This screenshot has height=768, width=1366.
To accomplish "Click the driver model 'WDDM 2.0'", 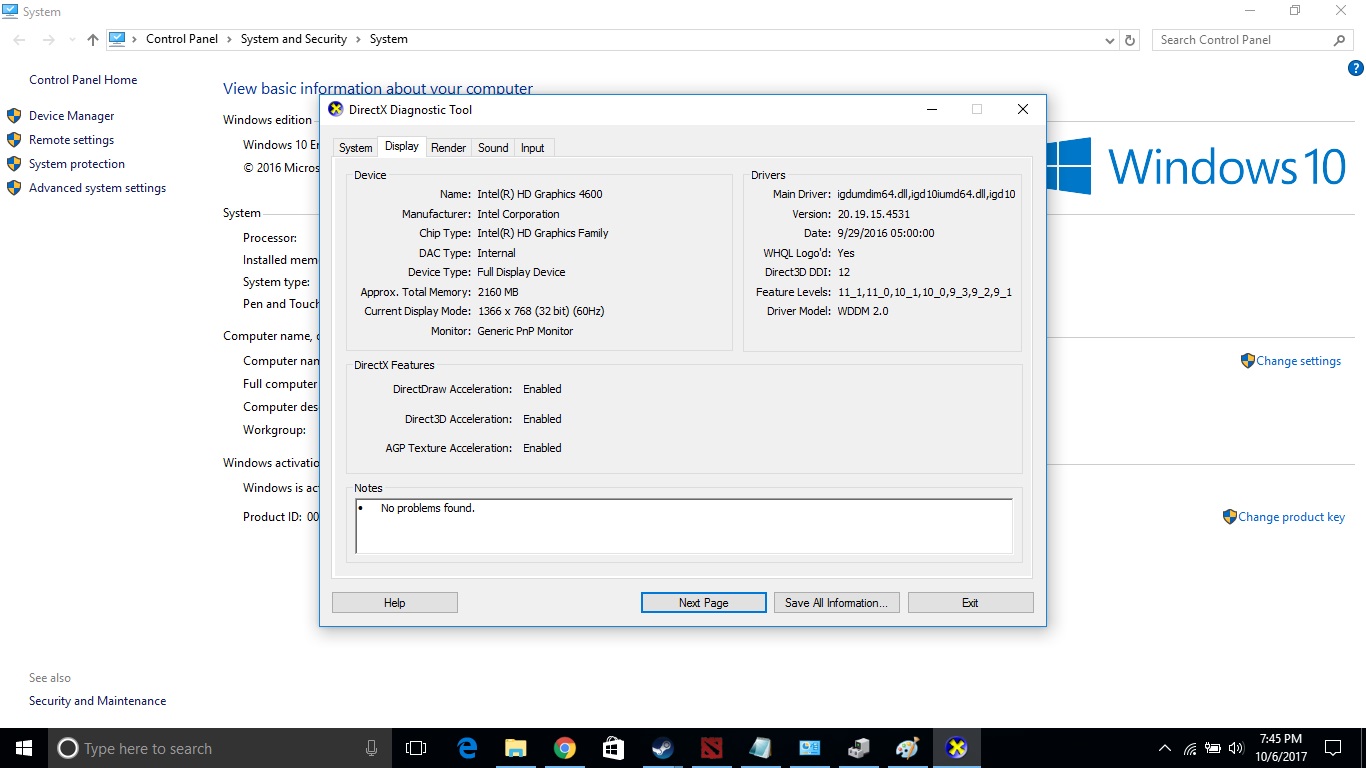I will tap(863, 311).
